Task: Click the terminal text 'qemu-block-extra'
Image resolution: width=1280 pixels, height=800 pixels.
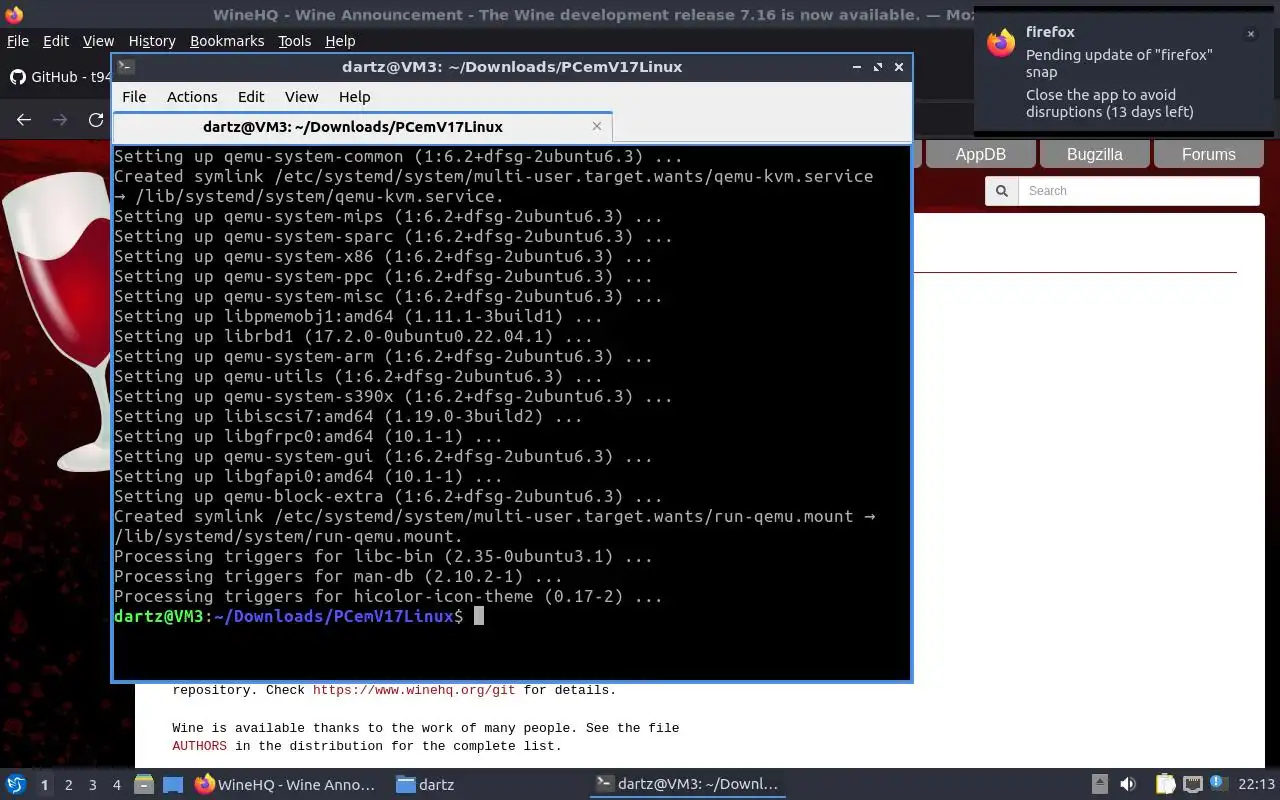Action: pos(303,496)
